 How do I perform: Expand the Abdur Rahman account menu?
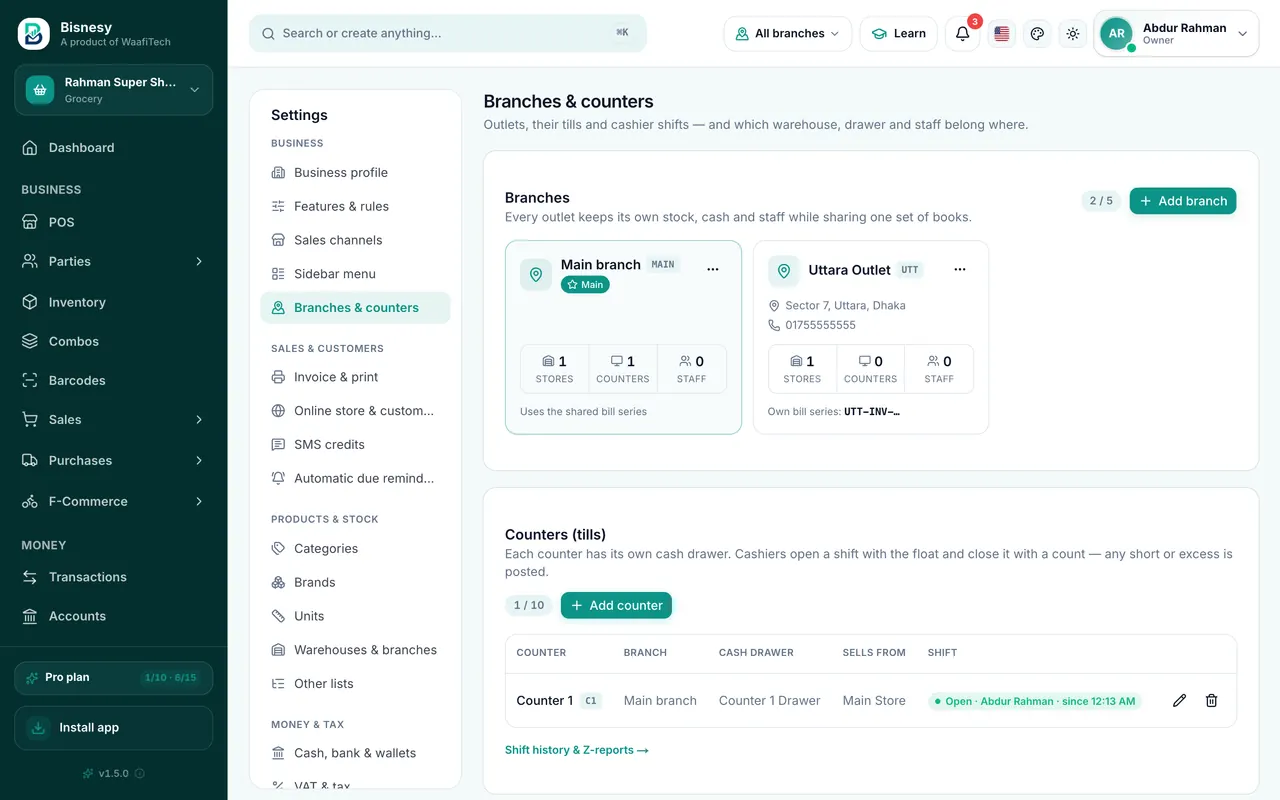(1176, 33)
